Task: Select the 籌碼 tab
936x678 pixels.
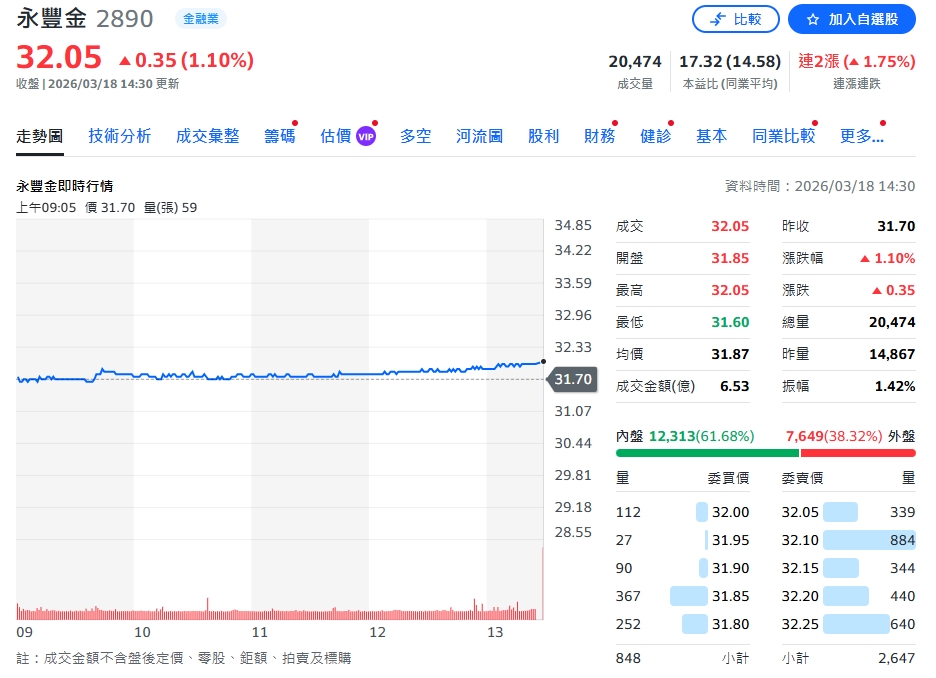Action: (279, 136)
